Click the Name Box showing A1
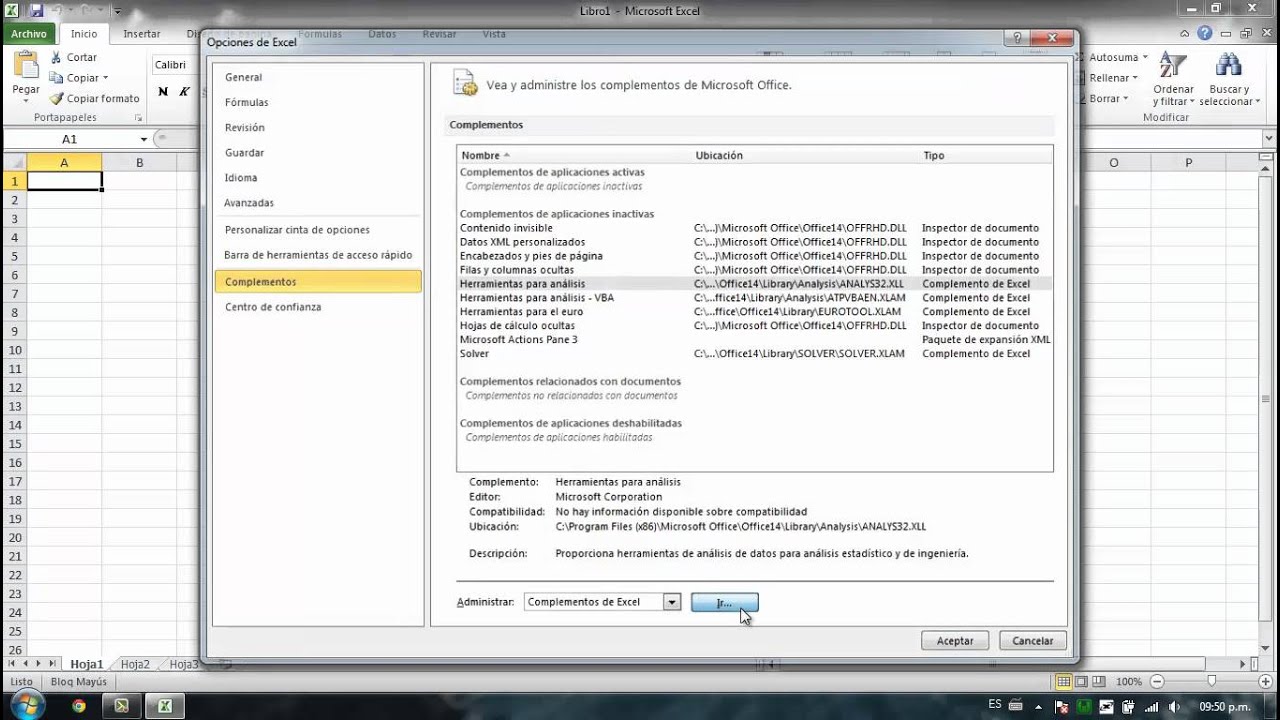 69,140
